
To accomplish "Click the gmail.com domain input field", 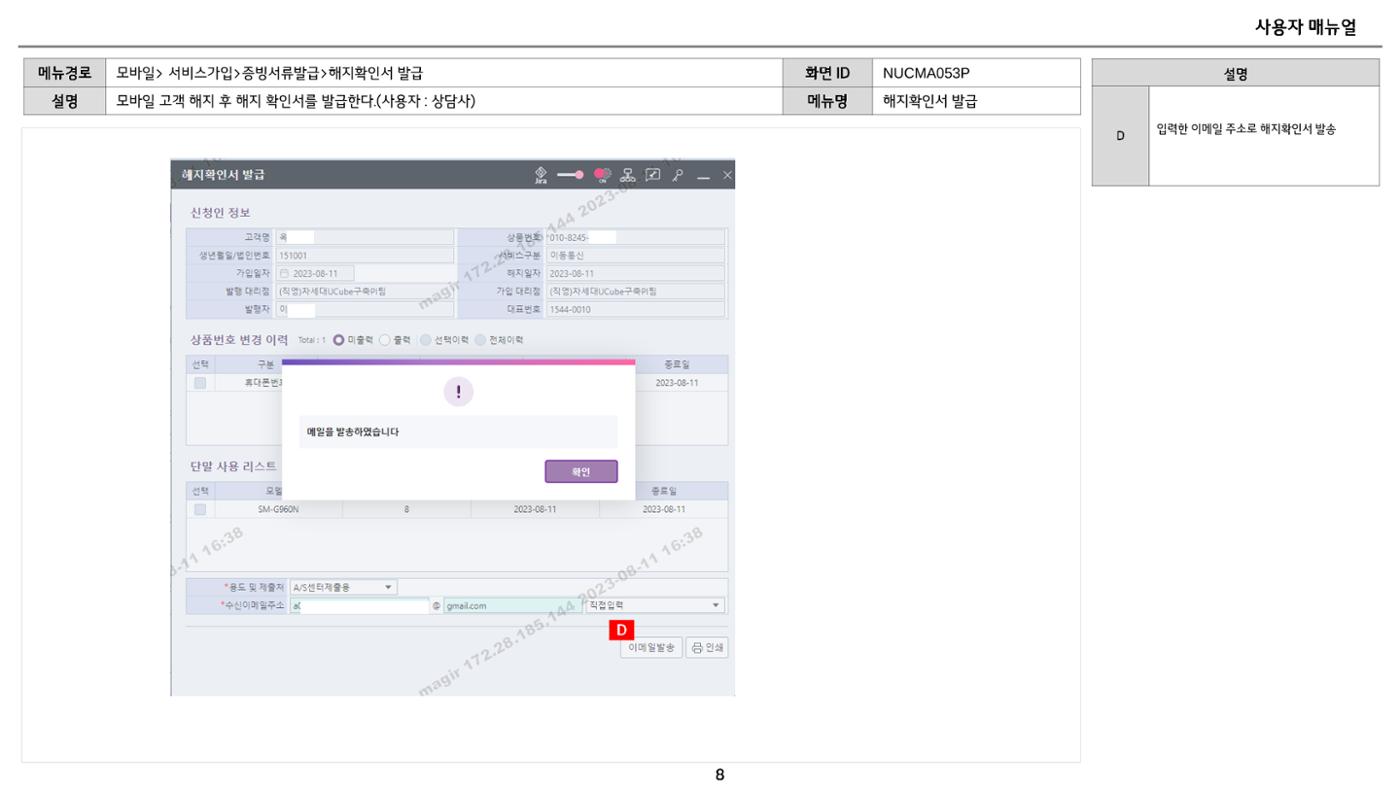I will 513,605.
